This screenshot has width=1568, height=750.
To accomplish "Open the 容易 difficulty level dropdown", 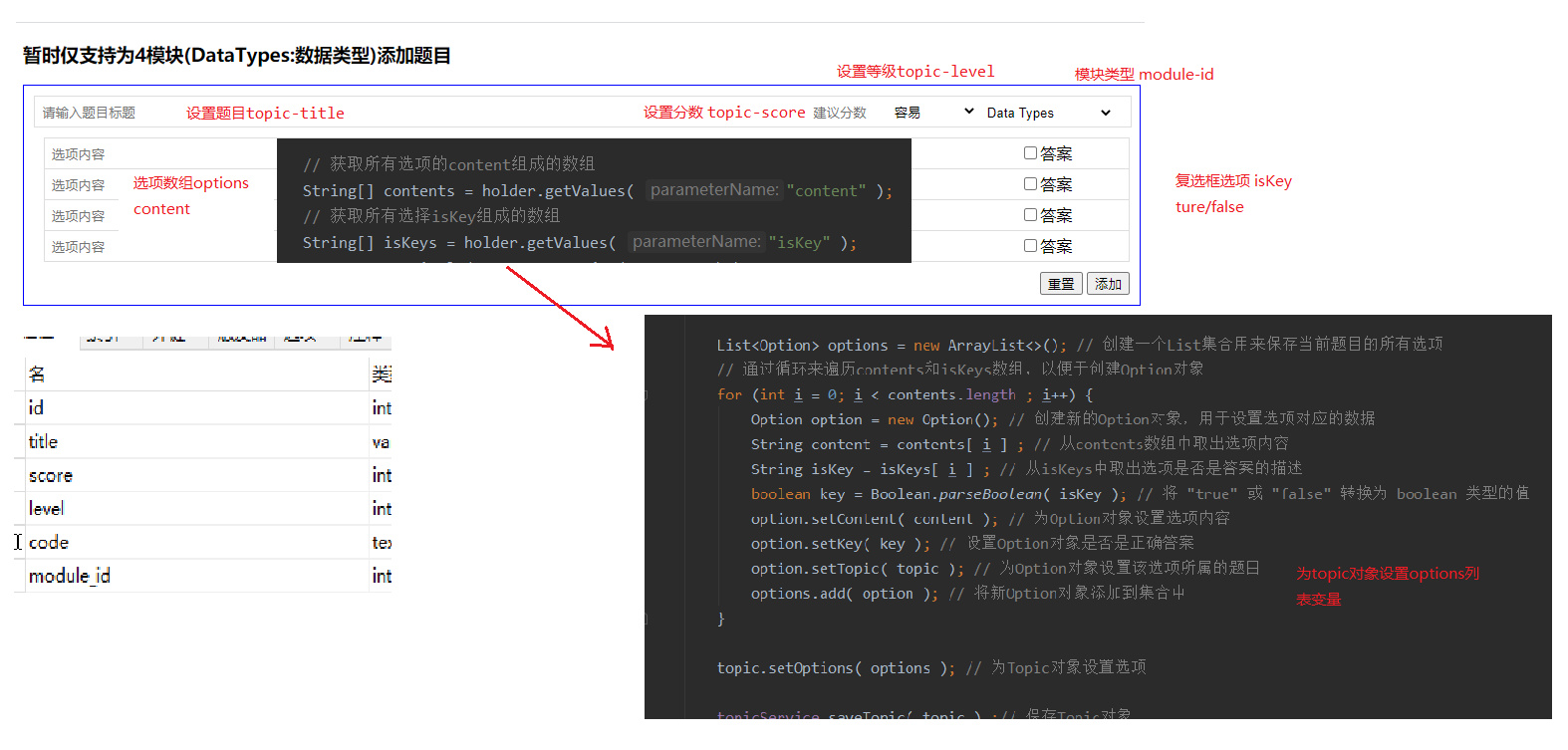I will pos(934,113).
